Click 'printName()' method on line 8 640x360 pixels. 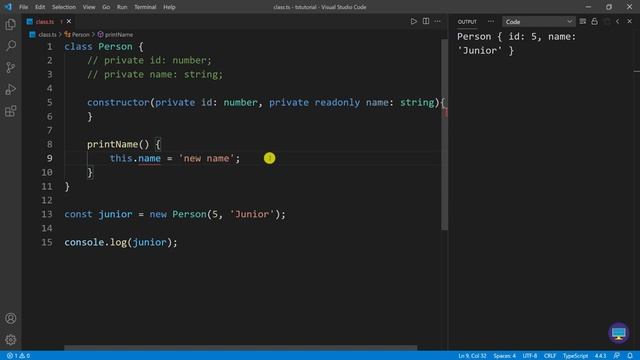click(x=118, y=144)
